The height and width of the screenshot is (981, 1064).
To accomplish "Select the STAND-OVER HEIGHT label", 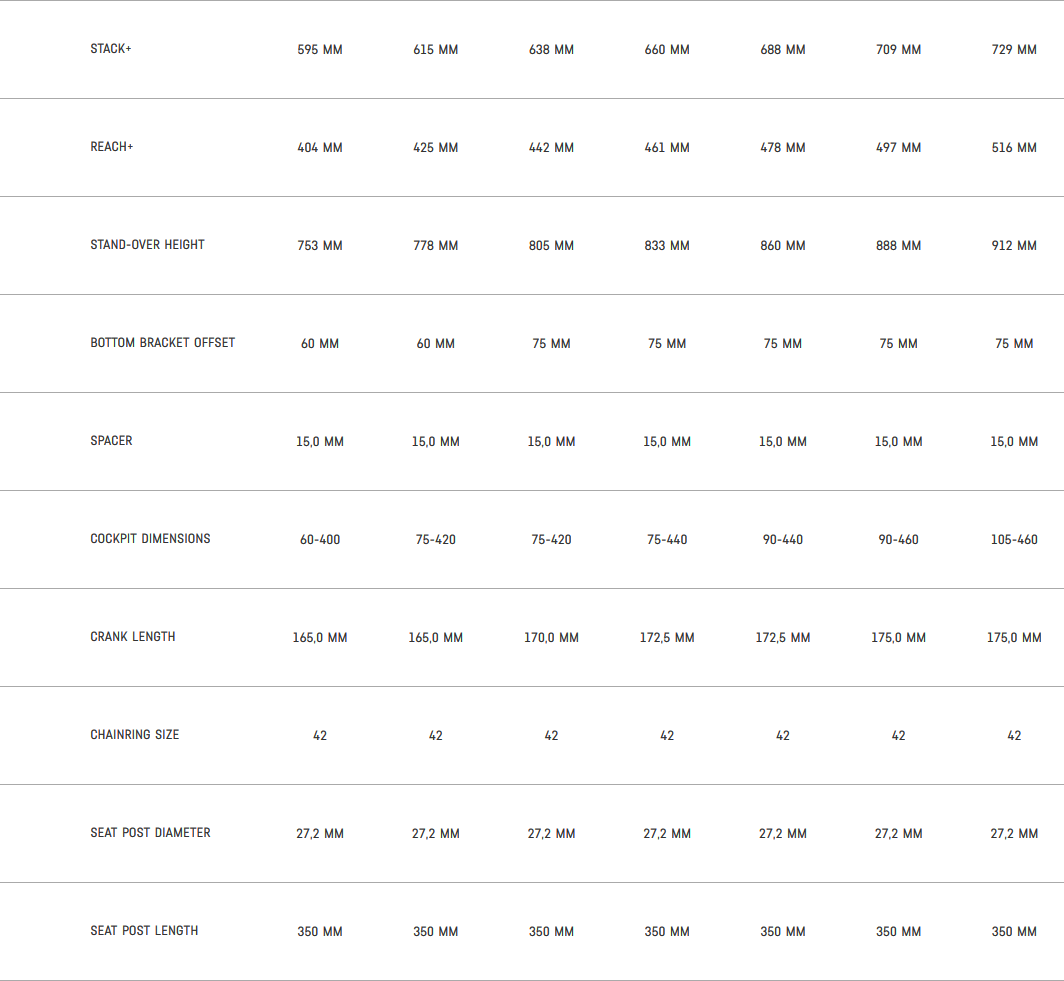I will pos(147,245).
